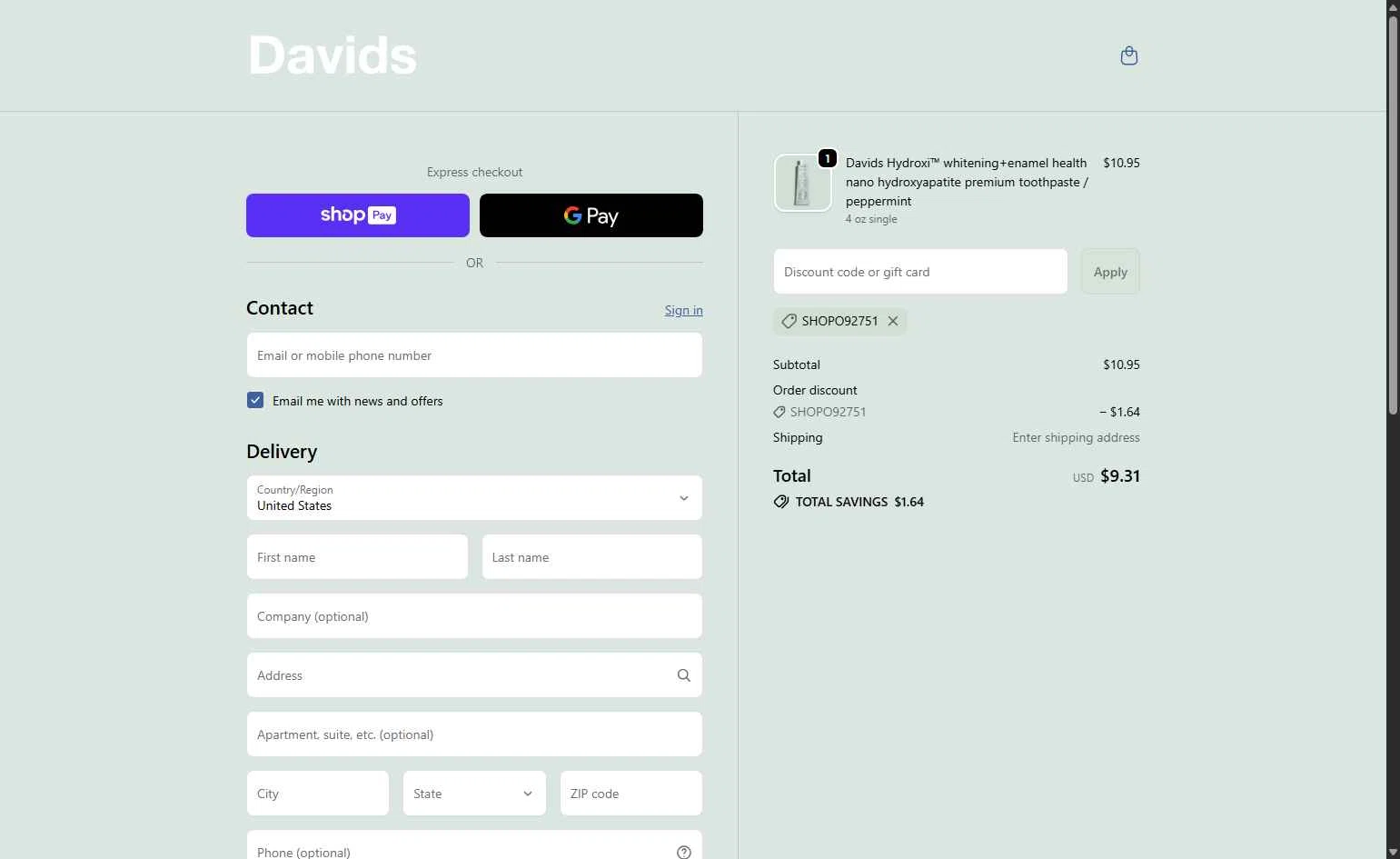
Task: Click the scrollbar up arrow
Action: click(1393, 7)
